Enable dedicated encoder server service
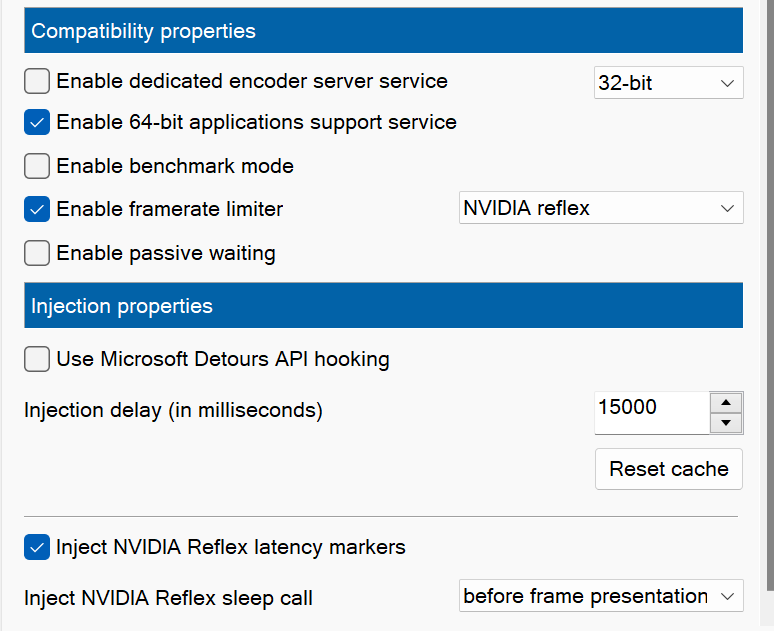774x631 pixels. (x=37, y=81)
